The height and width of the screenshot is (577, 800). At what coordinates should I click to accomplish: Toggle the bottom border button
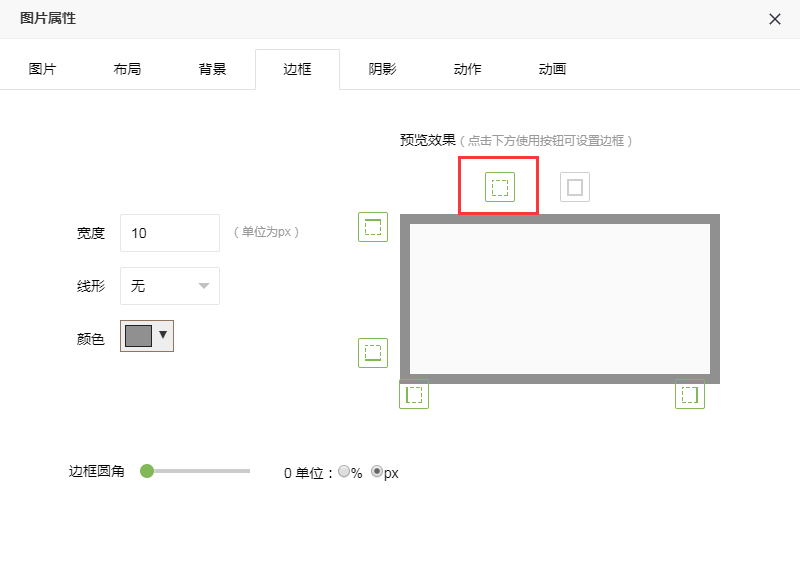pos(373,353)
